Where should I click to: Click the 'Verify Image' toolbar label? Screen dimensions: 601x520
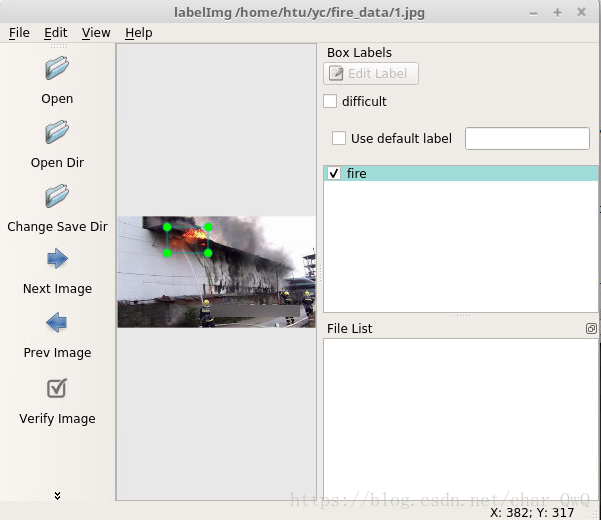point(57,418)
